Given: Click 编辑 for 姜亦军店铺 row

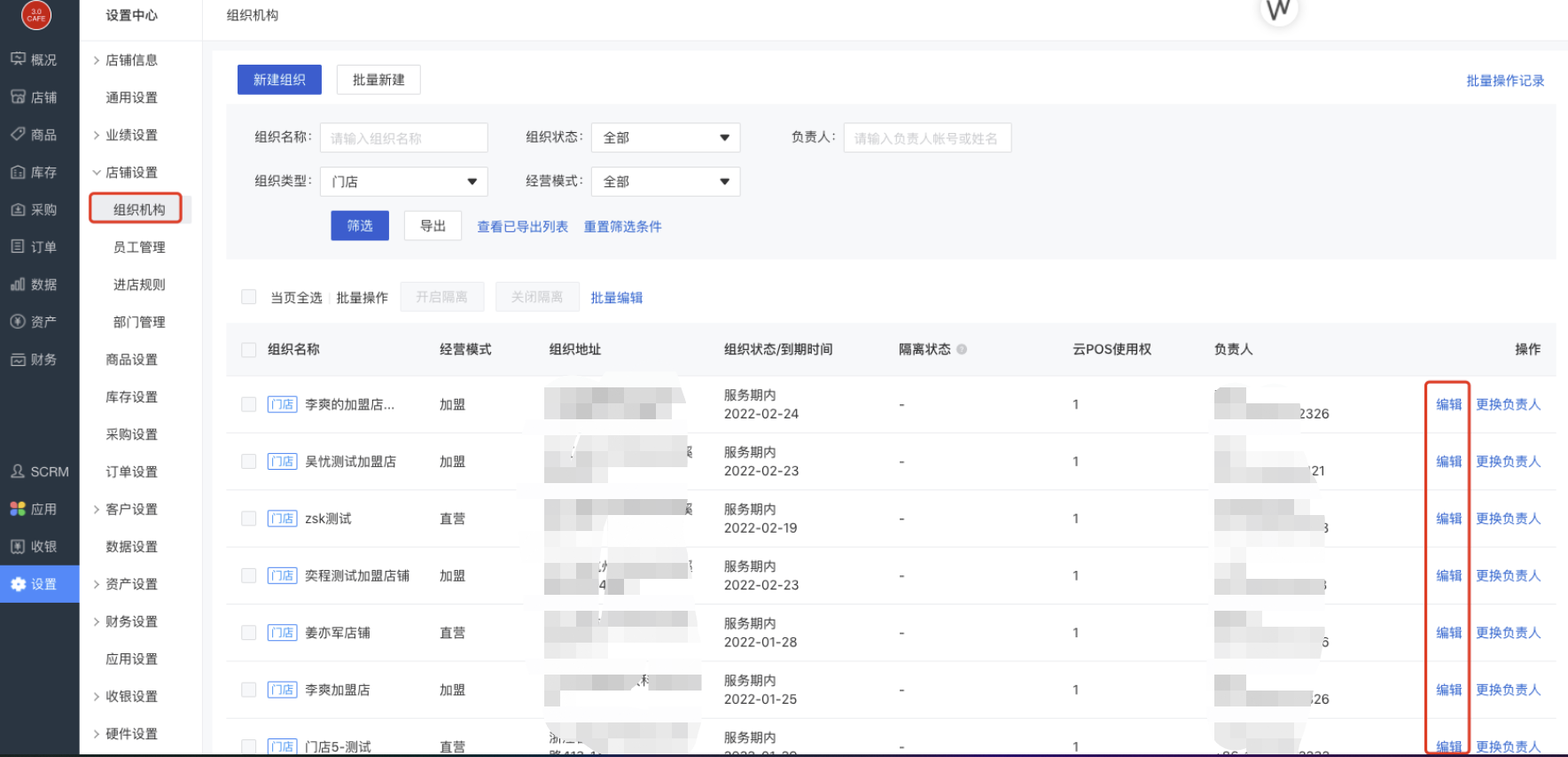Looking at the screenshot, I should point(1449,632).
